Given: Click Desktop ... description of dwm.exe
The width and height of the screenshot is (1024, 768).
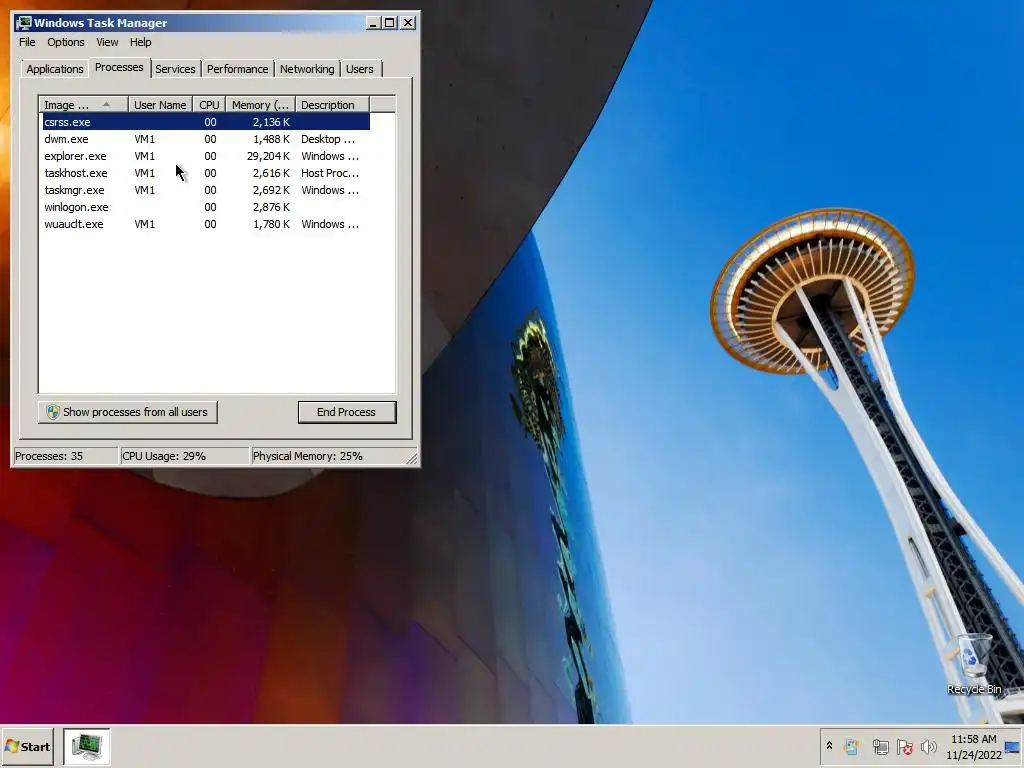Looking at the screenshot, I should click(x=328, y=139).
